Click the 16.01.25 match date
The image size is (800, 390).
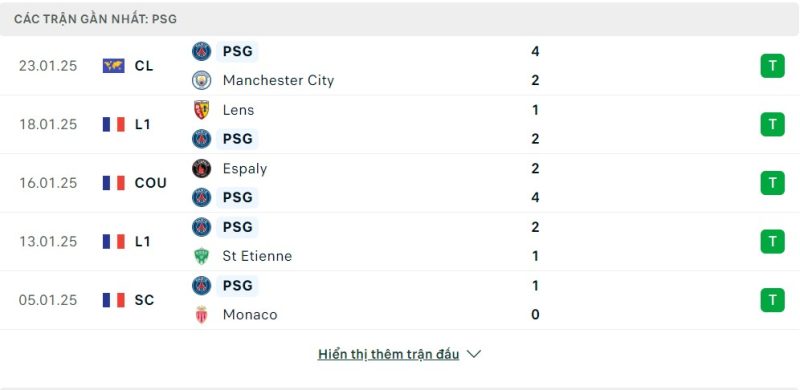48,183
